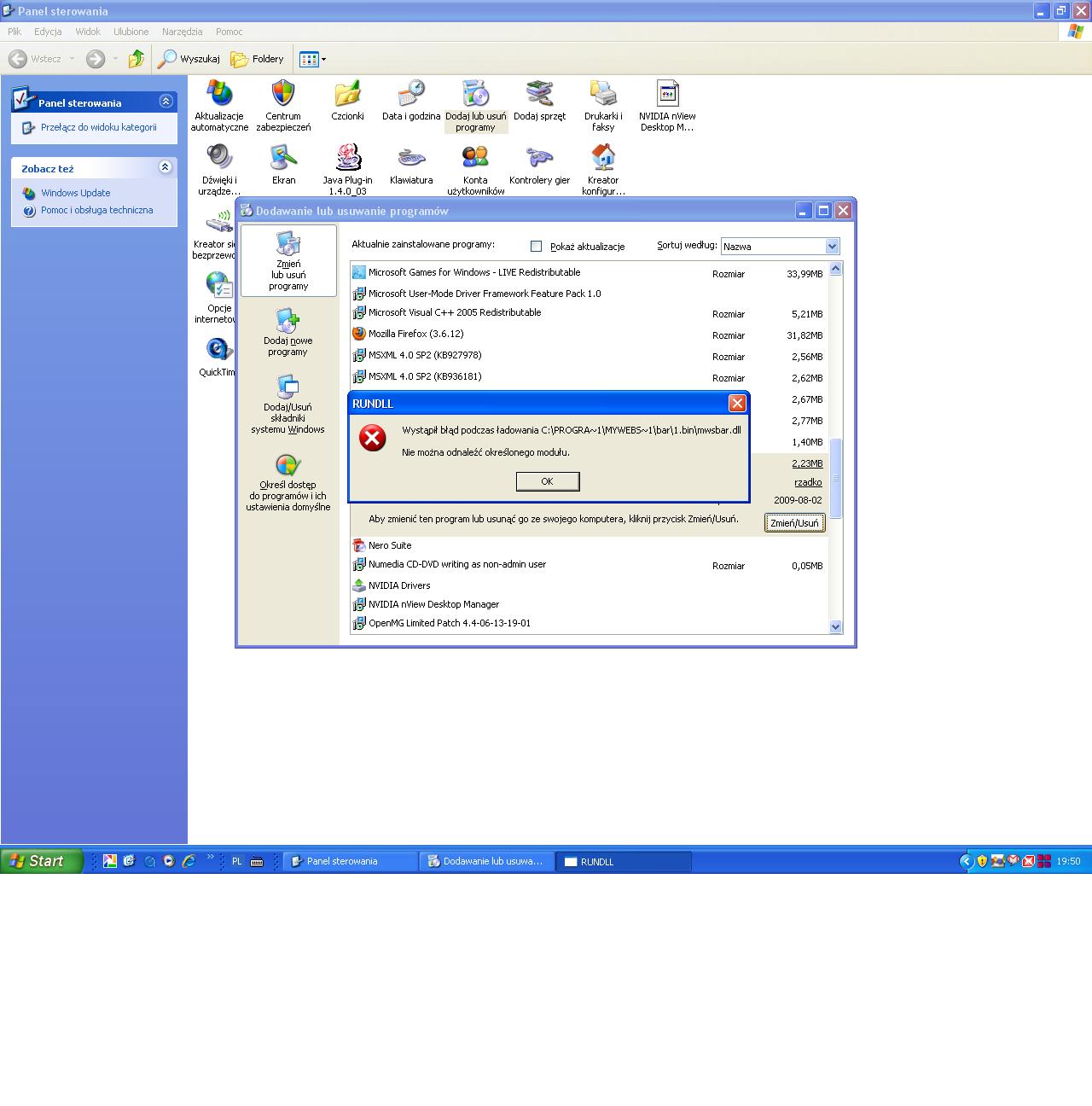
Task: Open the Ulubione menu
Action: click(131, 32)
